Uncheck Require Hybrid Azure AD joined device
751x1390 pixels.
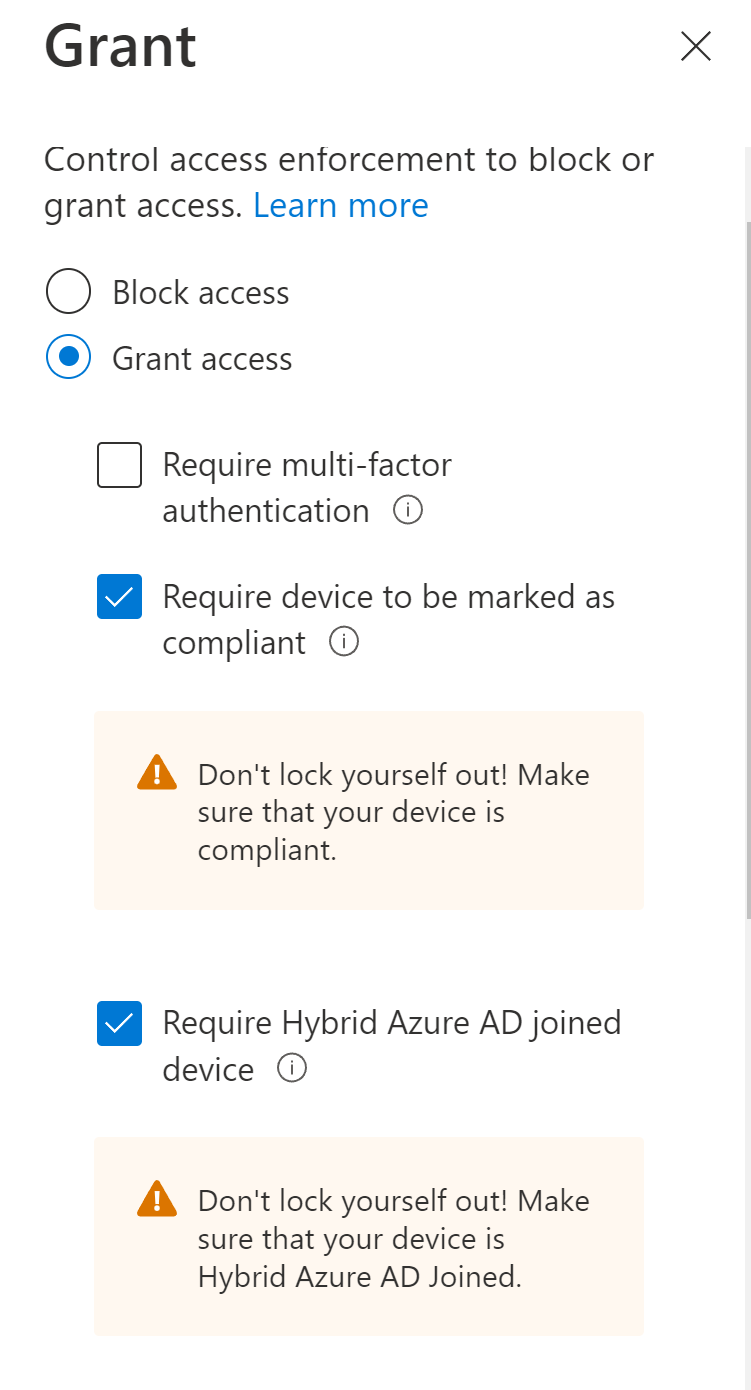[119, 1023]
